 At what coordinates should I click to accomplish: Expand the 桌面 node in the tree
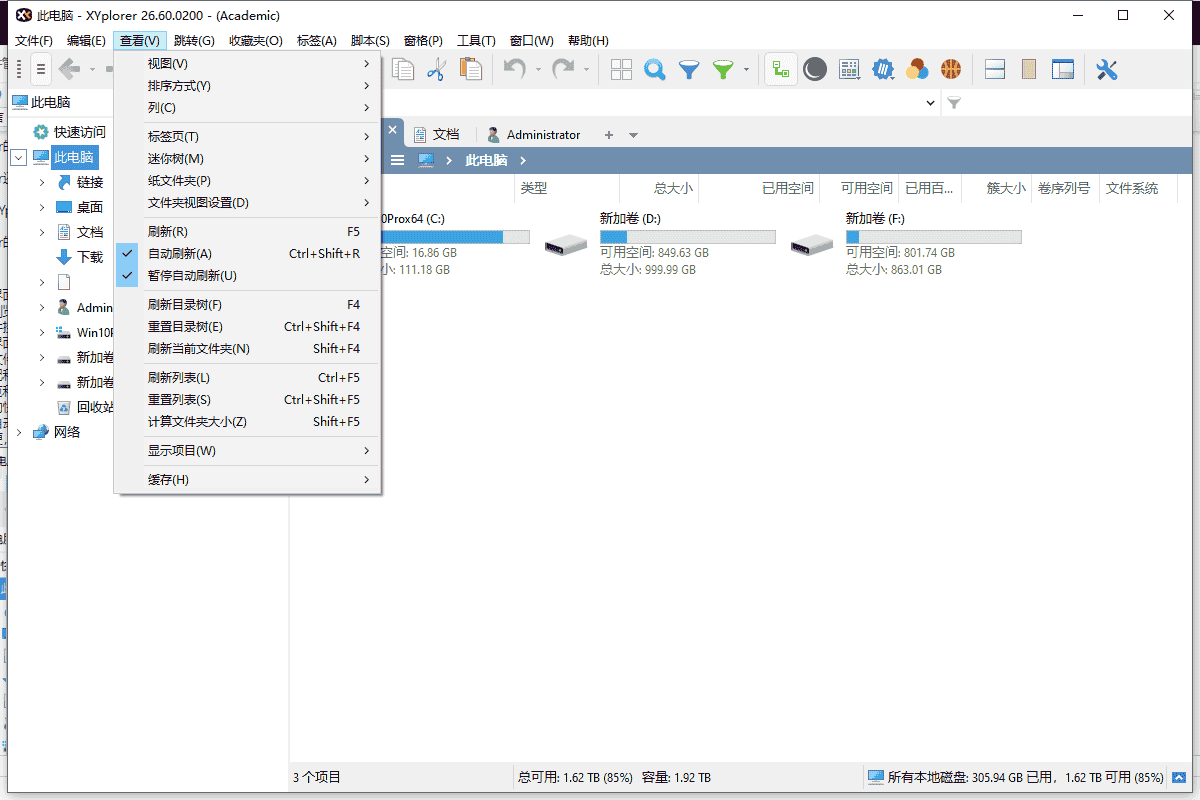tap(44, 207)
